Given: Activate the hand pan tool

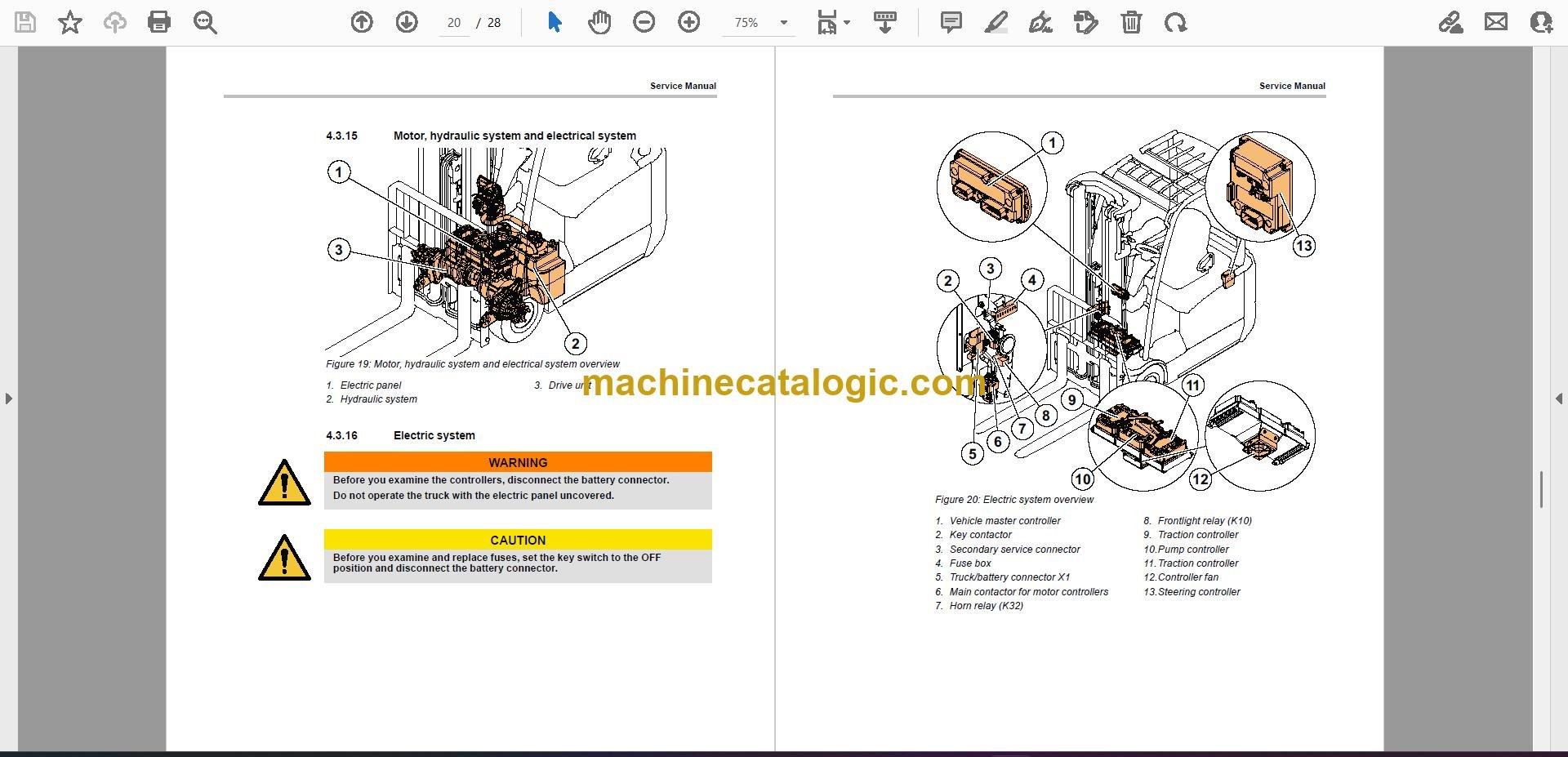Looking at the screenshot, I should pyautogui.click(x=599, y=22).
